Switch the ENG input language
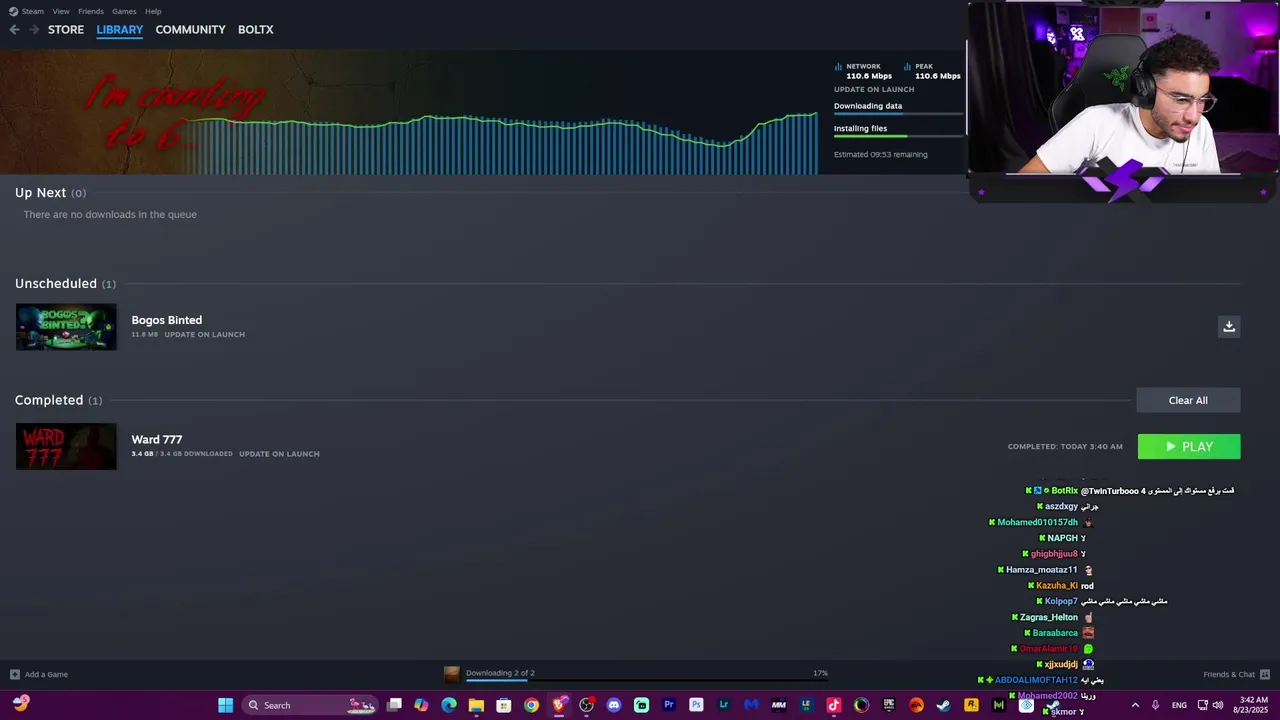Image resolution: width=1280 pixels, height=720 pixels. tap(1179, 705)
